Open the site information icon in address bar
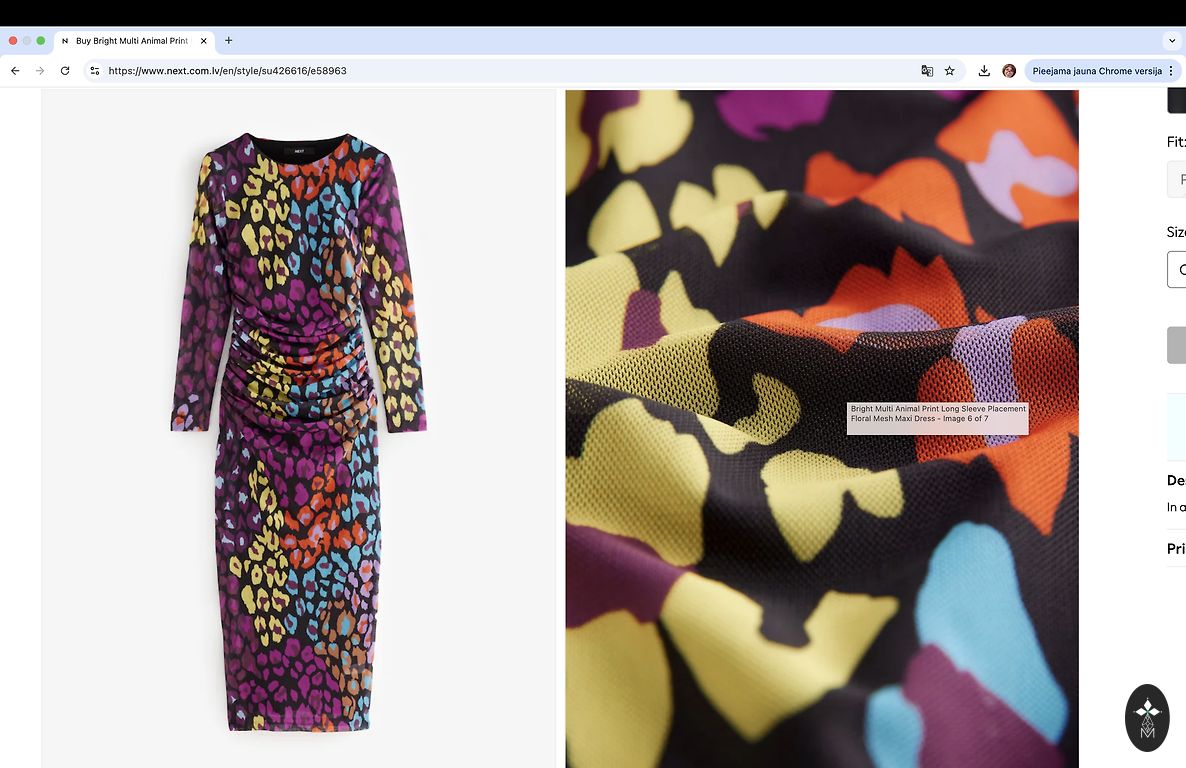 (x=95, y=71)
